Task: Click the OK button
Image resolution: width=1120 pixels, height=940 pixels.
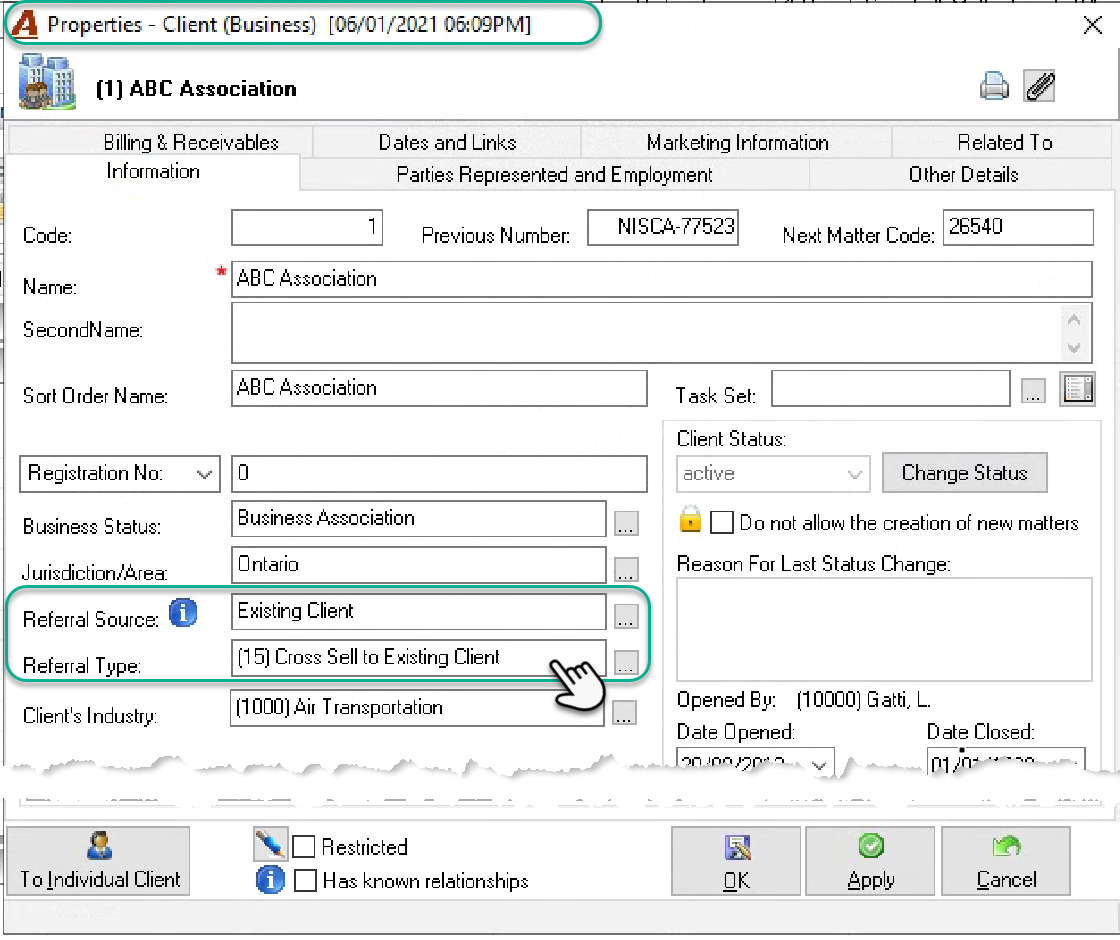Action: pyautogui.click(x=736, y=861)
